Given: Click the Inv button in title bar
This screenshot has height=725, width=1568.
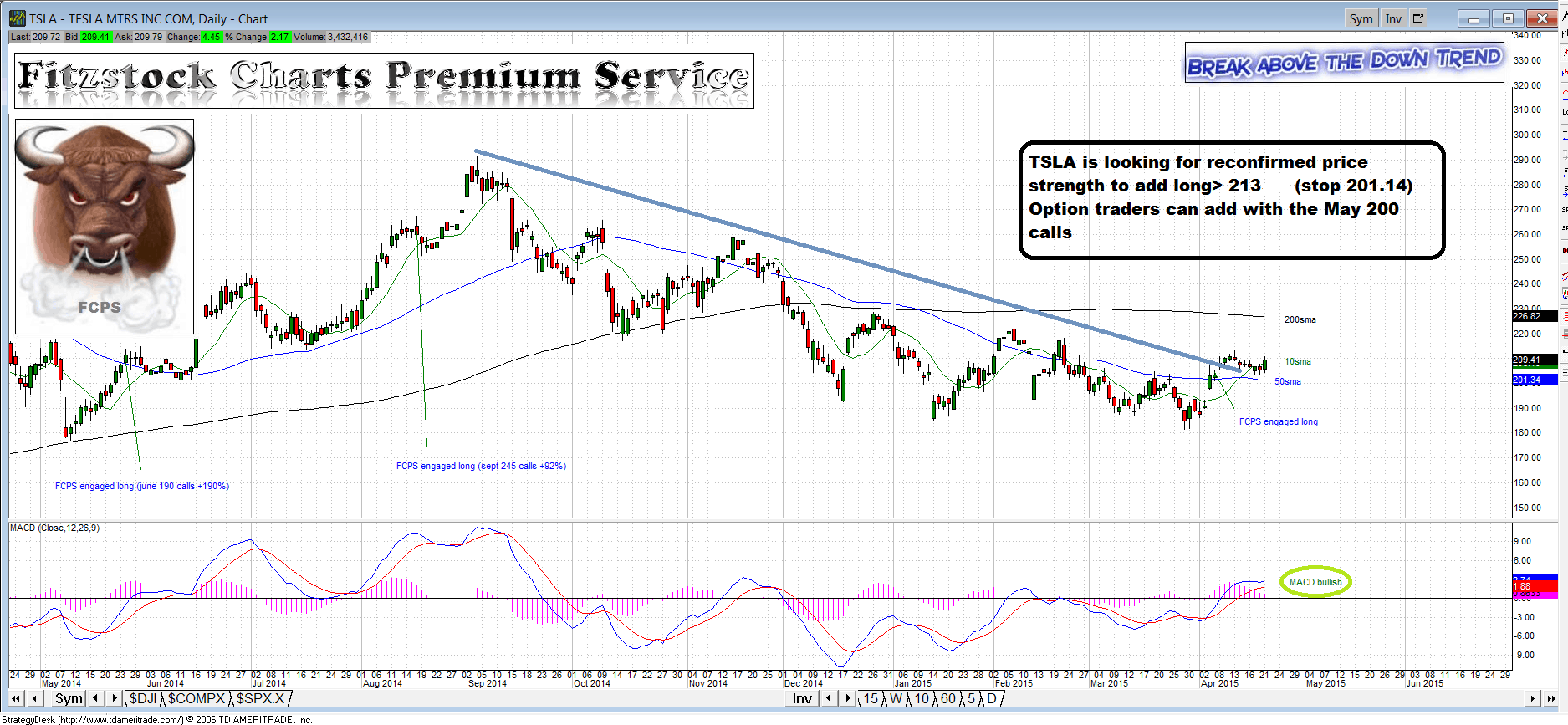Looking at the screenshot, I should click(x=1393, y=18).
